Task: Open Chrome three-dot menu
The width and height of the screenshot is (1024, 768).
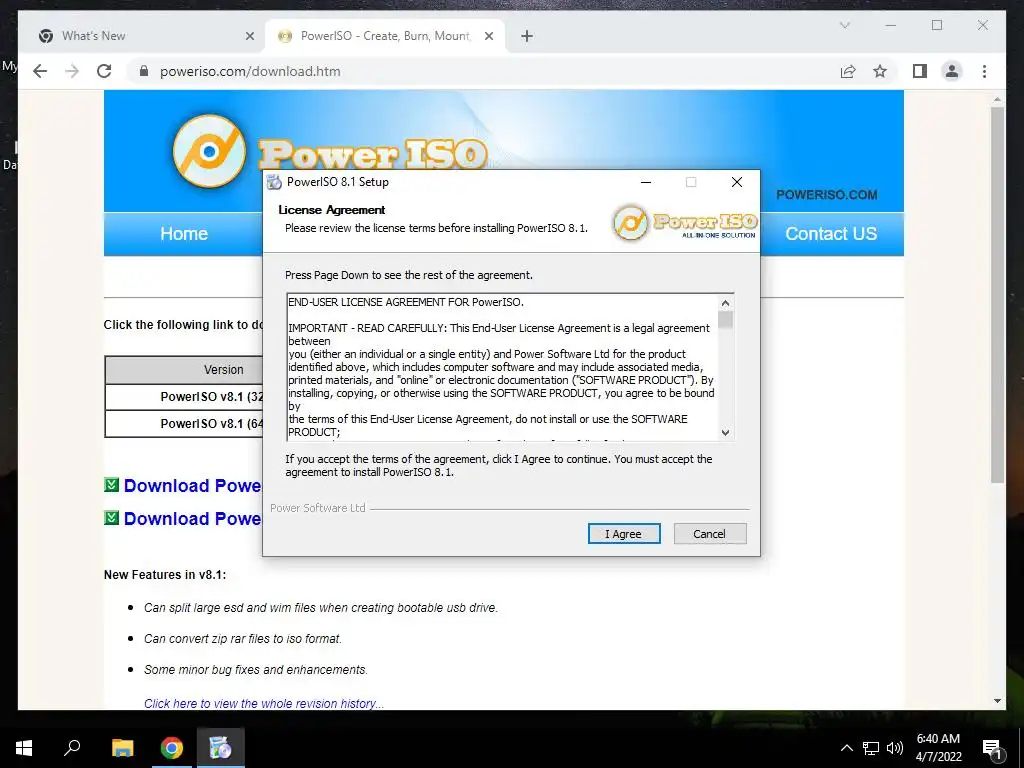Action: (984, 71)
